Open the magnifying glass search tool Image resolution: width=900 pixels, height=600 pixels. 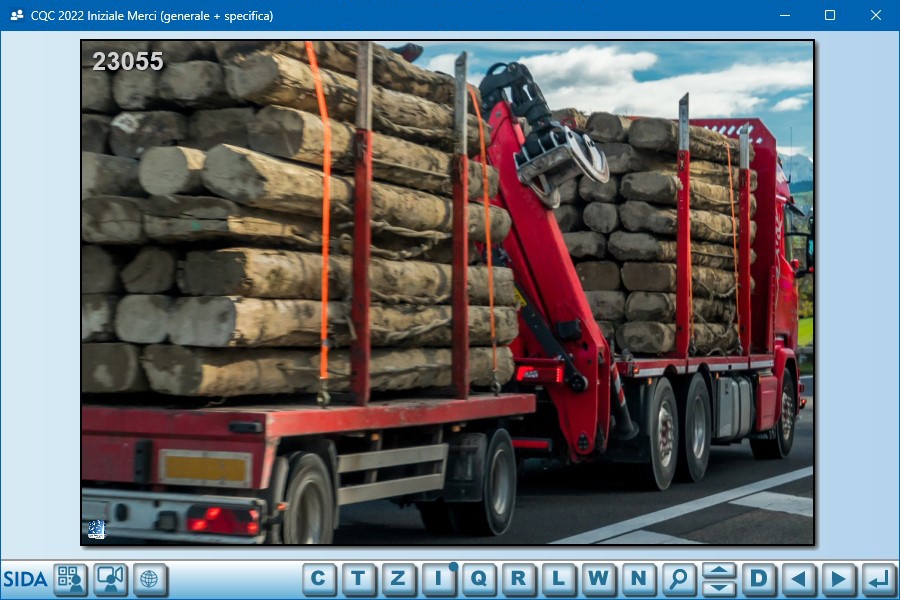click(678, 578)
